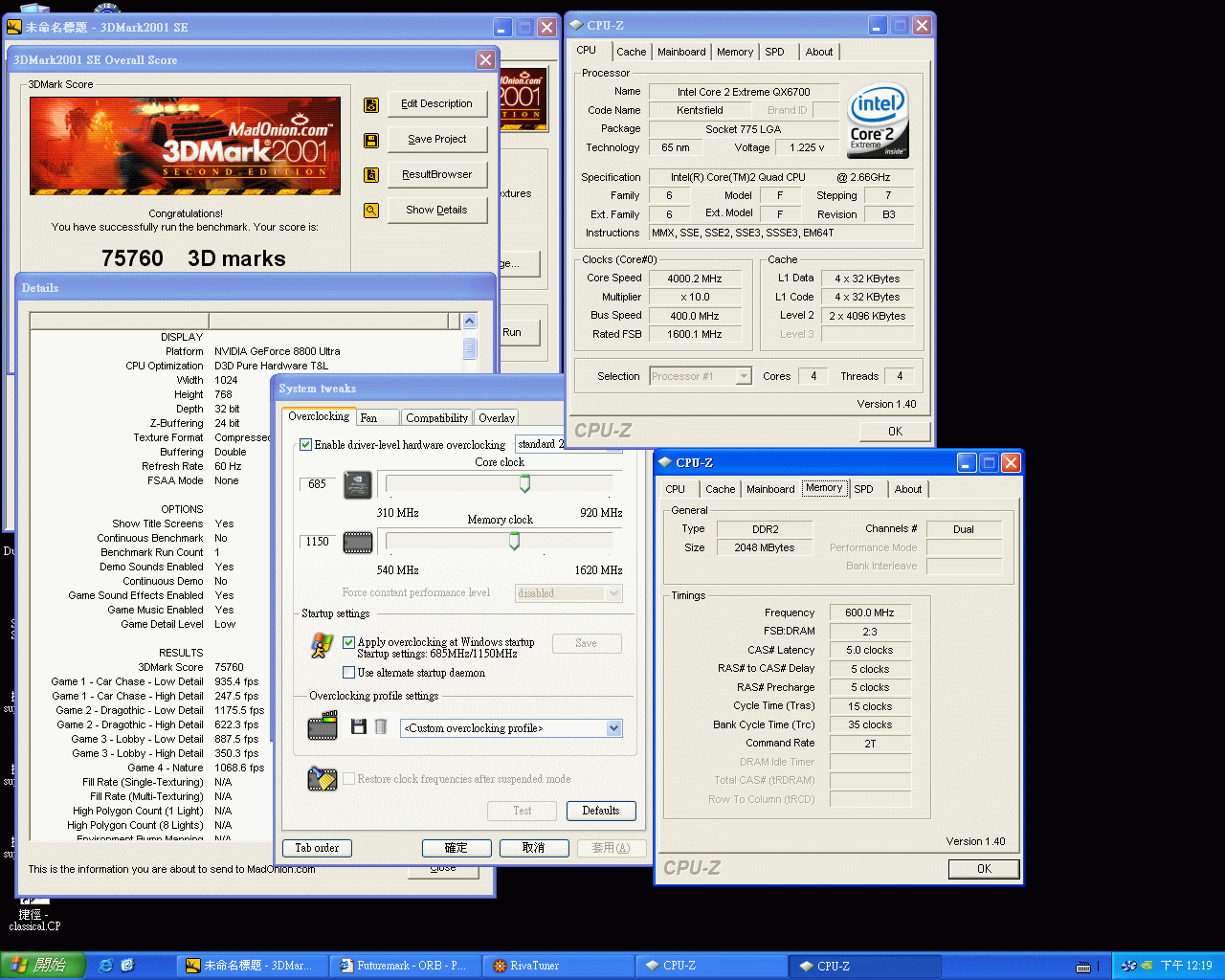This screenshot has height=980, width=1225.
Task: Click the Details list scroll up arrow
Action: pos(469,322)
